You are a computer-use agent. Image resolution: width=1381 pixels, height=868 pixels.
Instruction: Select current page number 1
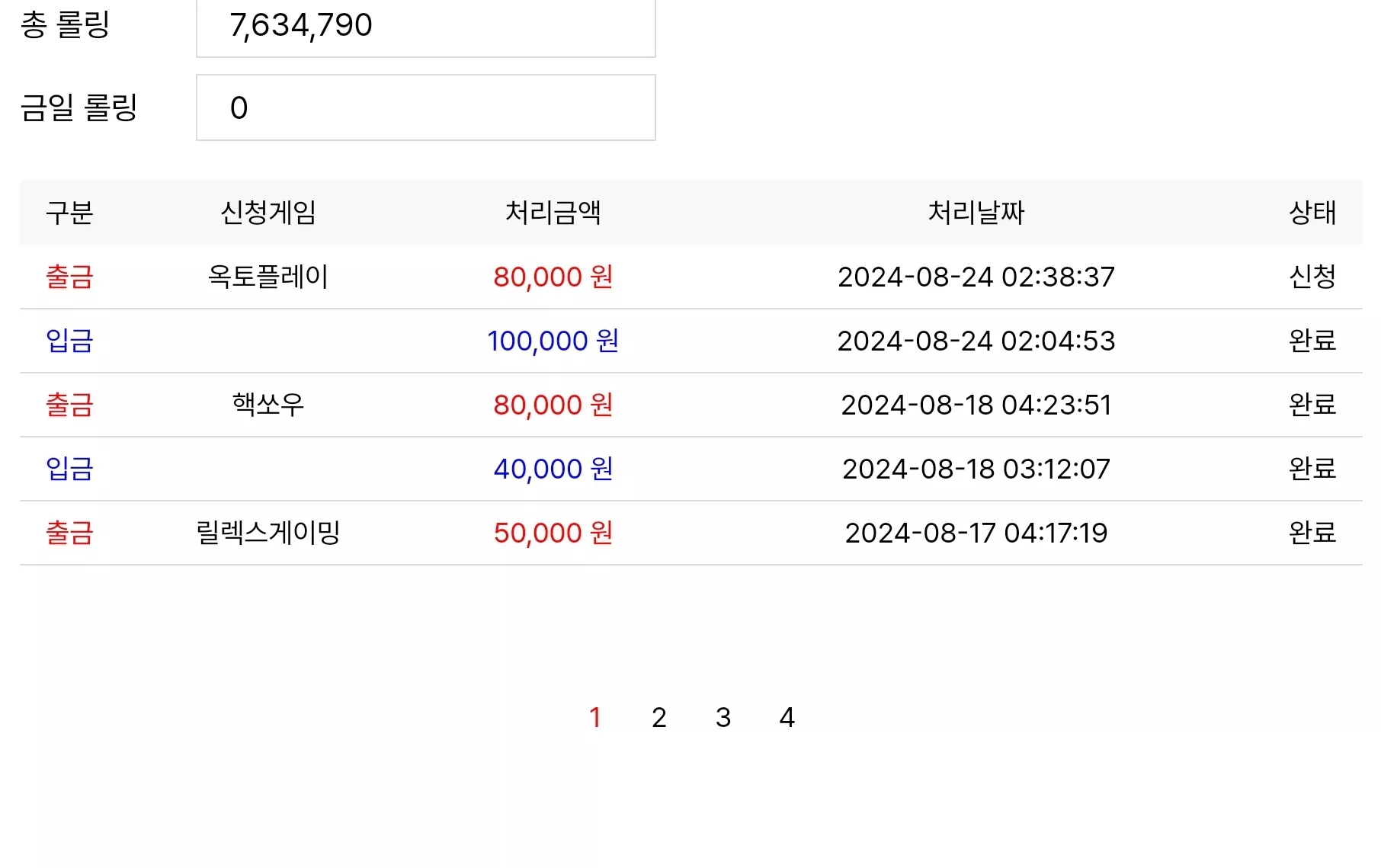tap(595, 717)
